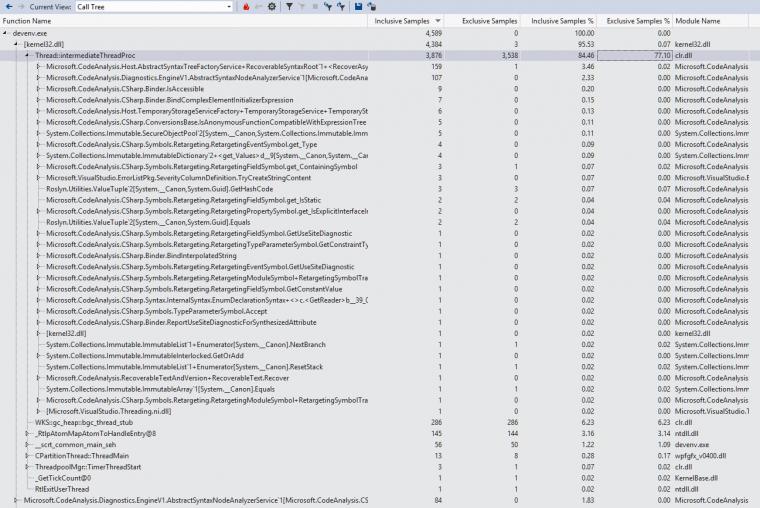This screenshot has width=760, height=508.
Task: Collapse the top [kernel32.dll] node
Action: [16, 44]
